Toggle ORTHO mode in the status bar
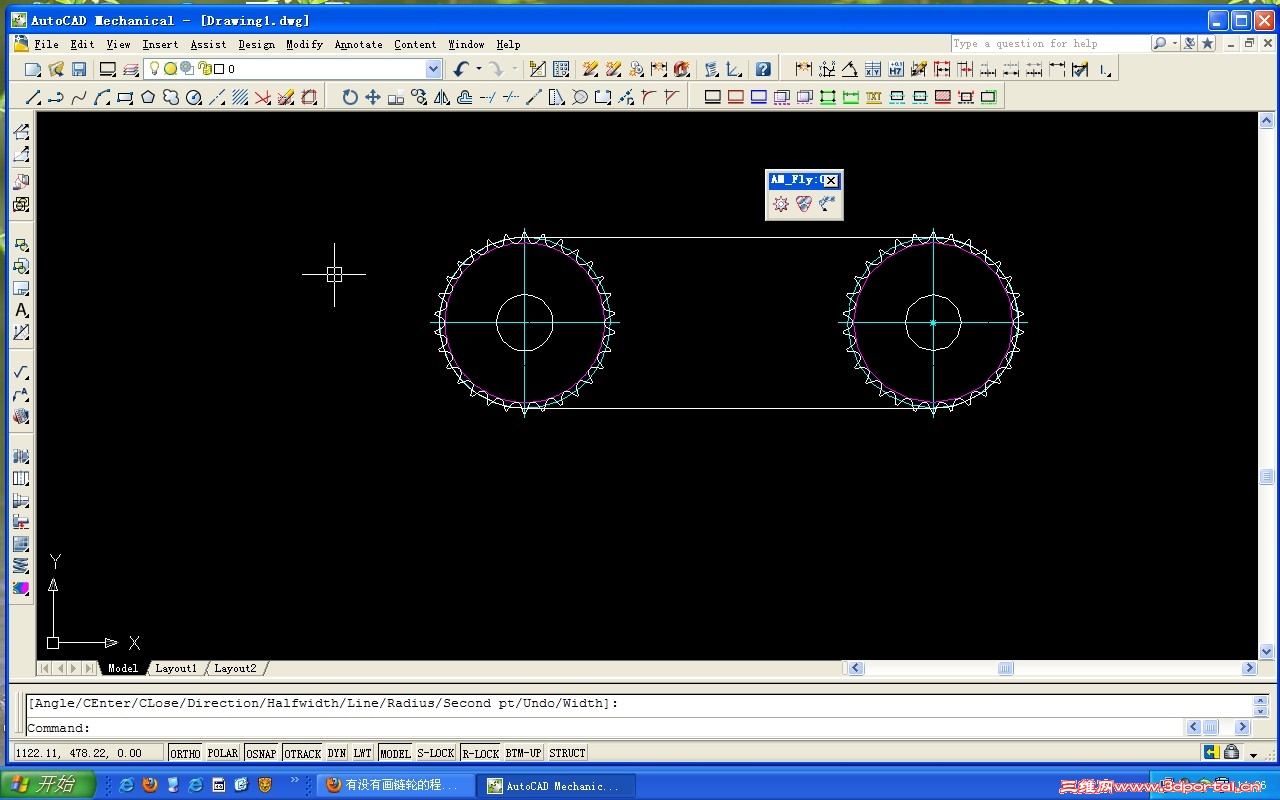1280x800 pixels. (185, 753)
